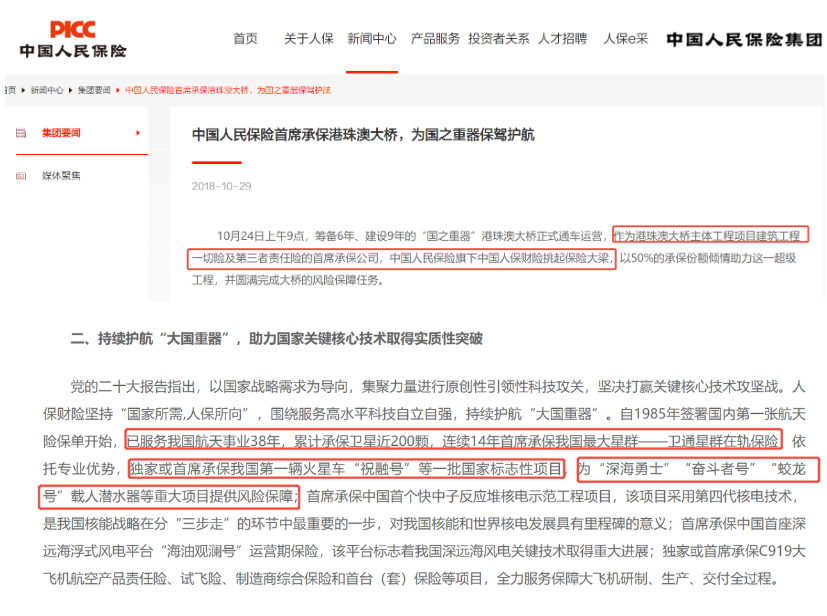Click the article date 2018-10-29
The width and height of the screenshot is (827, 616).
point(222,186)
